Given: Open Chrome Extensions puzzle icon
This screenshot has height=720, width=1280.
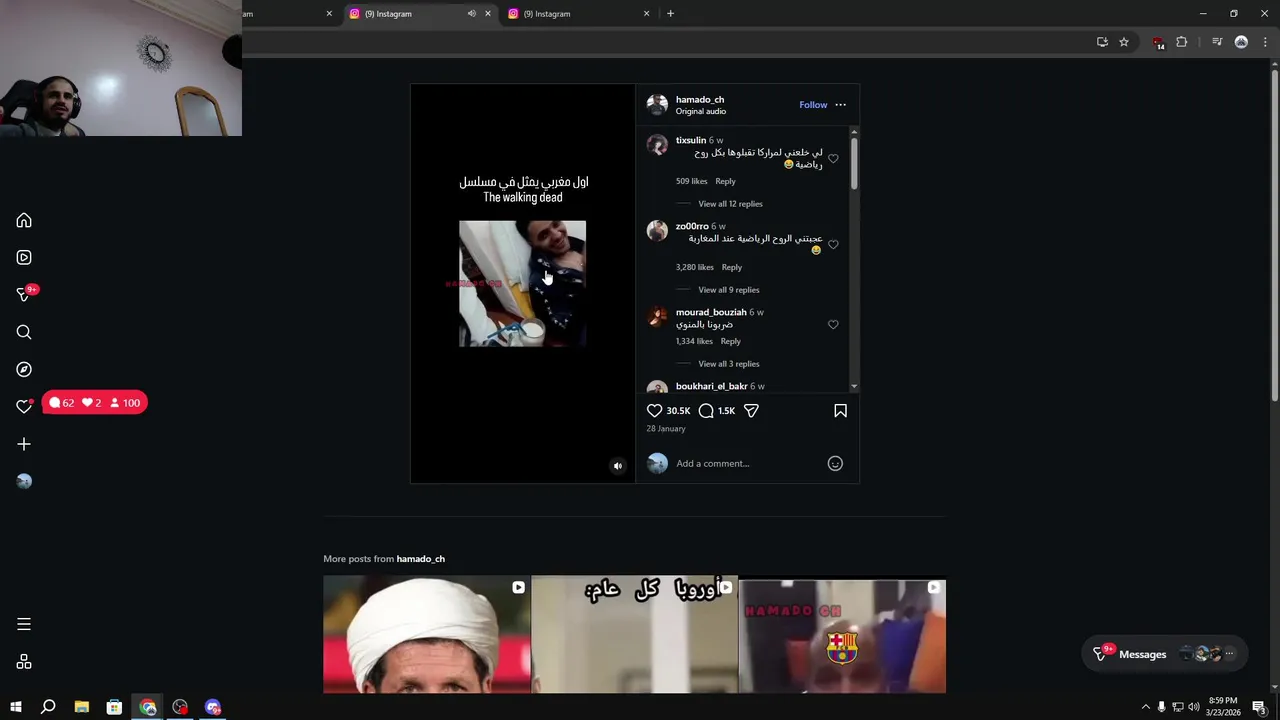Looking at the screenshot, I should 1182,42.
